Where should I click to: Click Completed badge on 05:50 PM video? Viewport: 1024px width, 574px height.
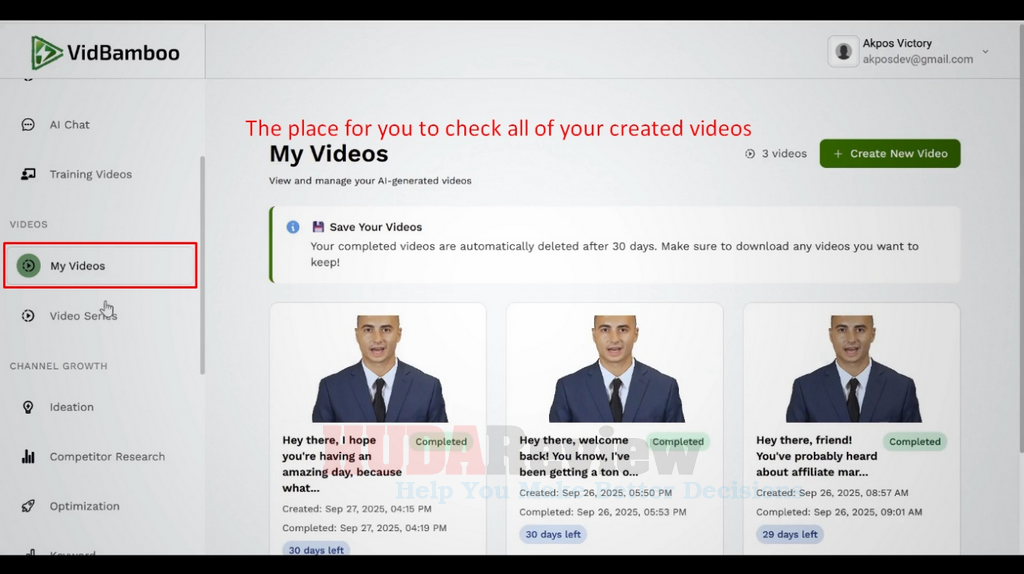click(x=678, y=442)
